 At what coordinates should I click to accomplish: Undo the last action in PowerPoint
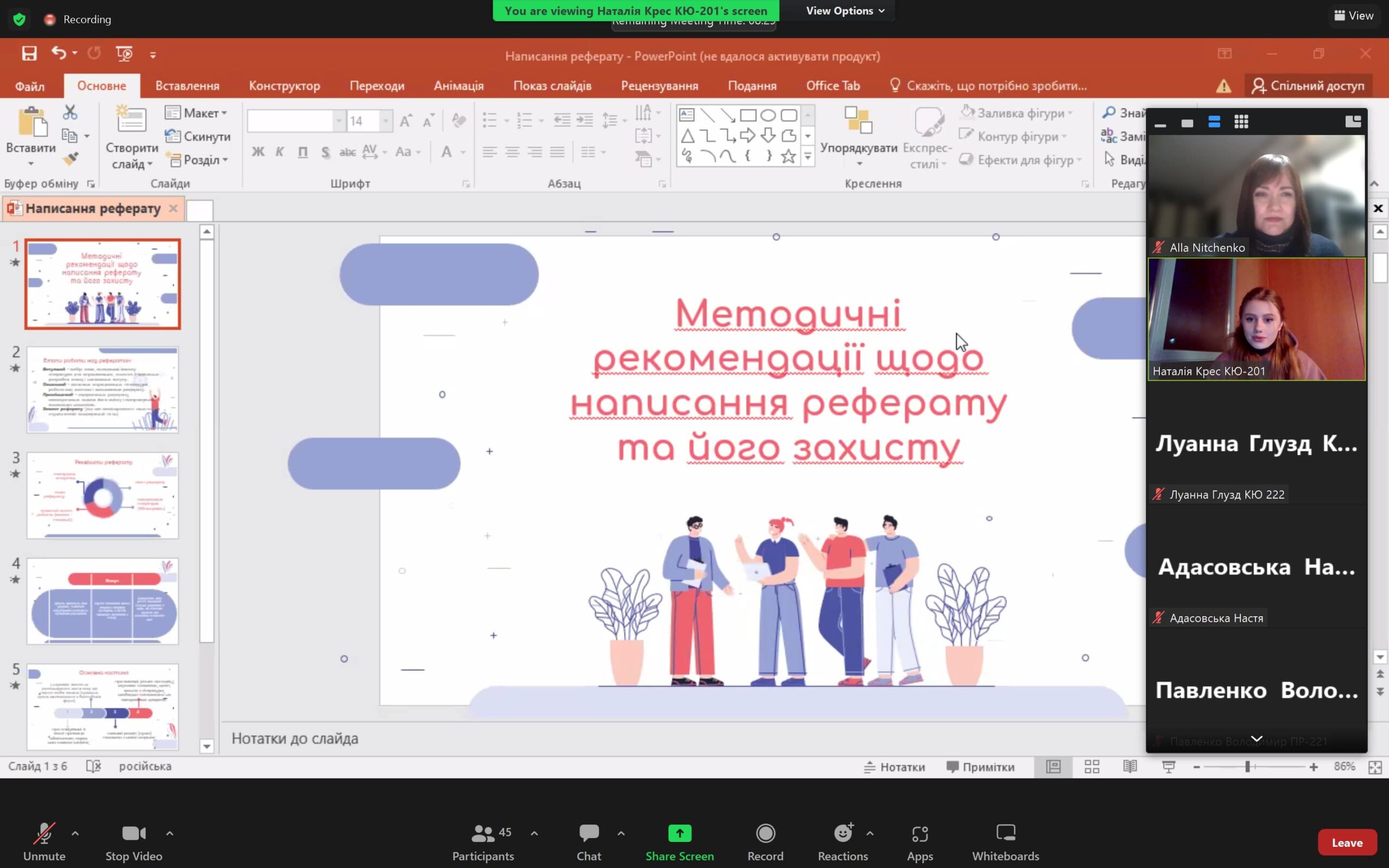(x=59, y=53)
